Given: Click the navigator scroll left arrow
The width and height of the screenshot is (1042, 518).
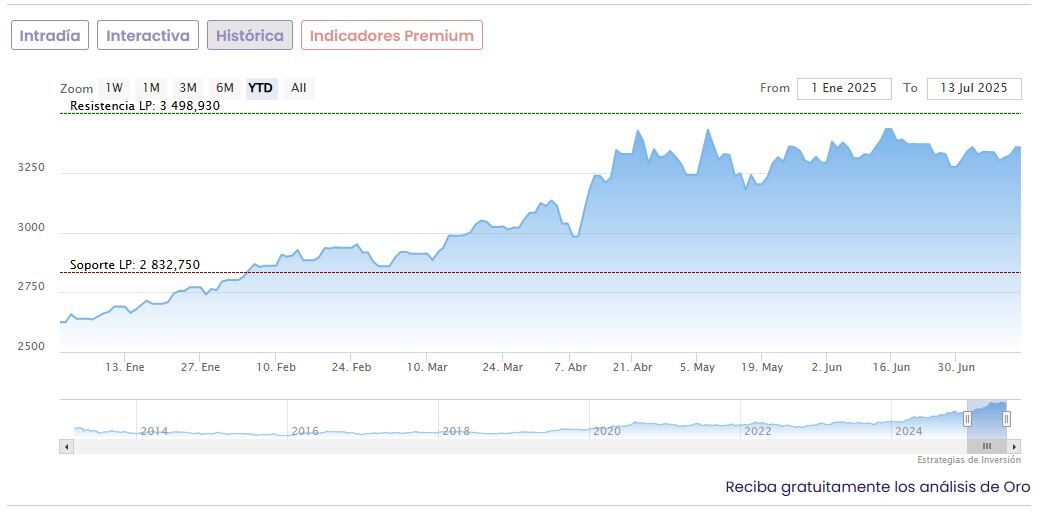Looking at the screenshot, I should pyautogui.click(x=67, y=446).
